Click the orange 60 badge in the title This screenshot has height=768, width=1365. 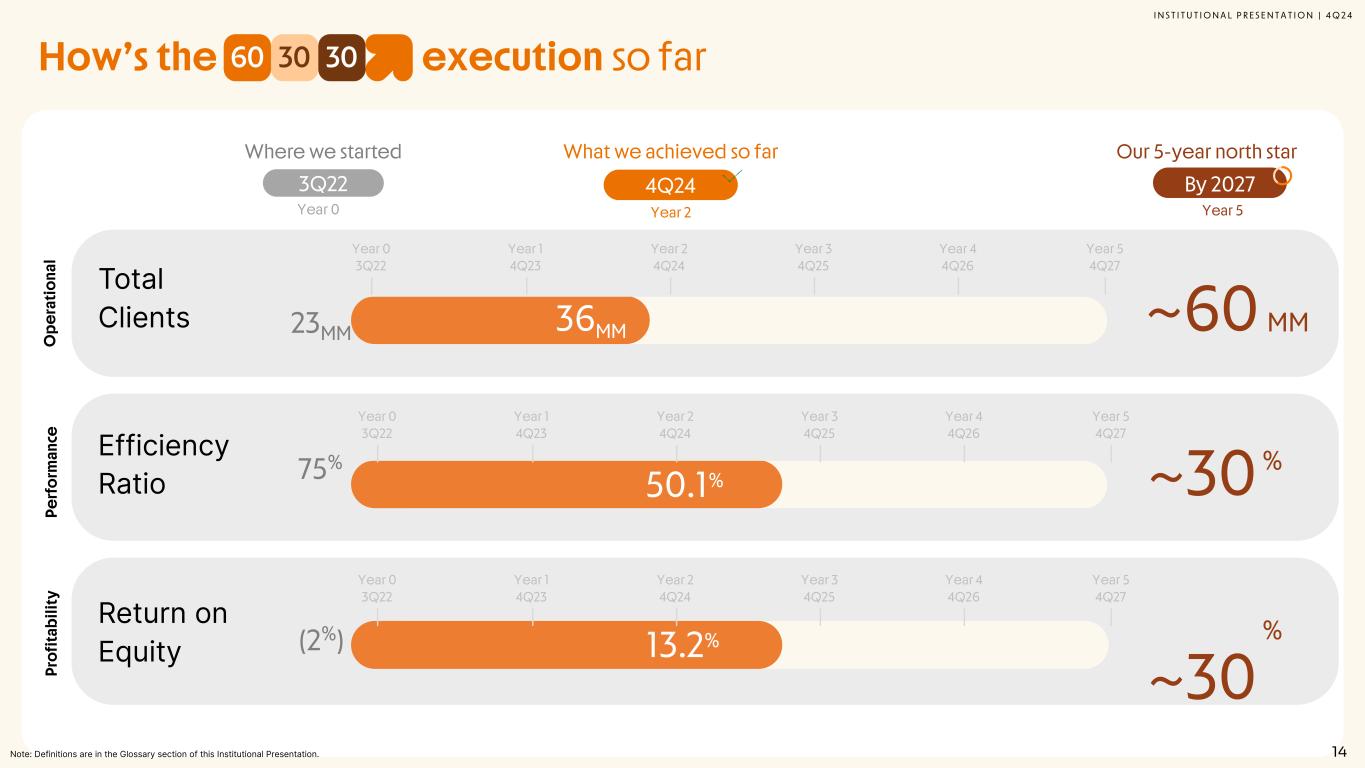pyautogui.click(x=246, y=58)
